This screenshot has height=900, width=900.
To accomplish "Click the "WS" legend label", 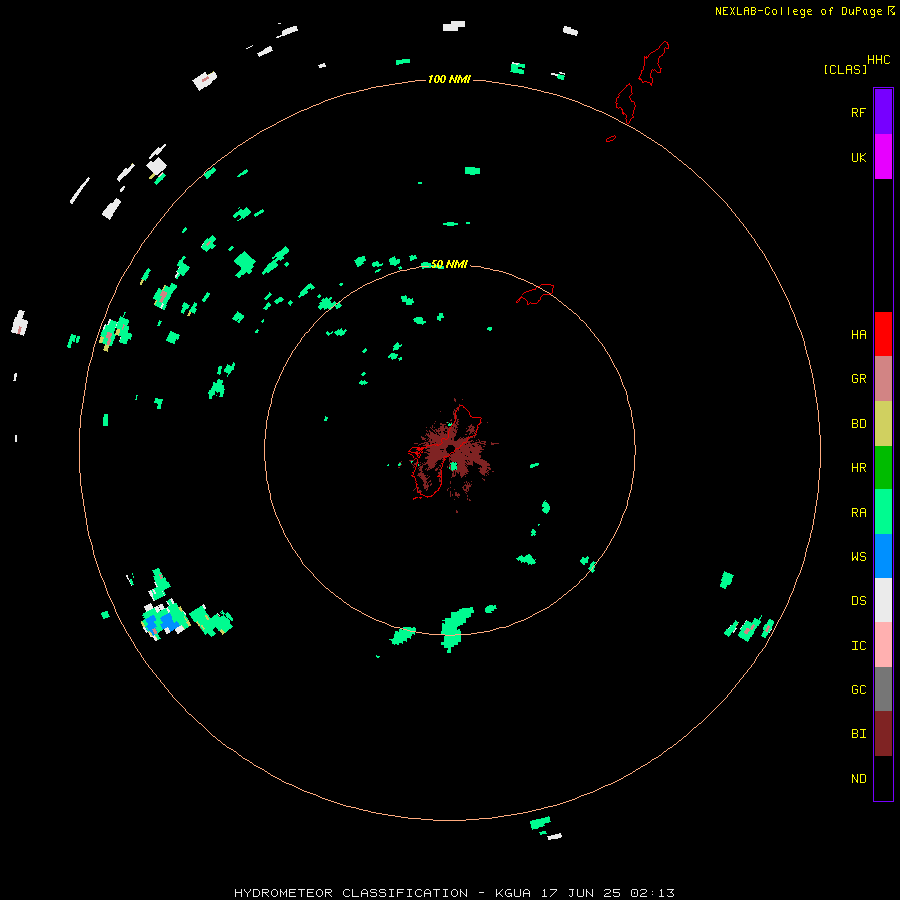I will 858,556.
